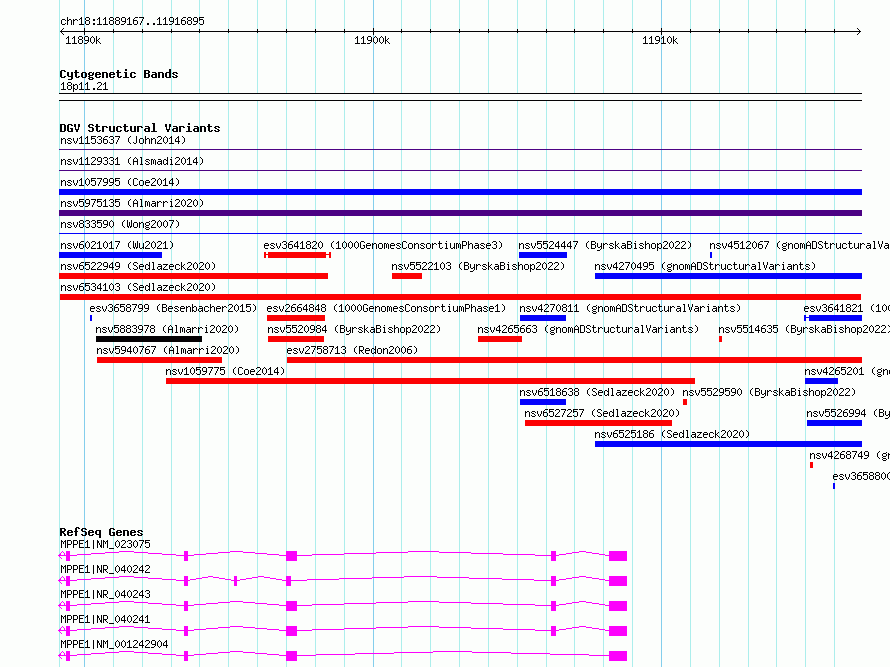Click the blue nsv6021017 variant bar
This screenshot has width=890, height=667.
pos(110,255)
